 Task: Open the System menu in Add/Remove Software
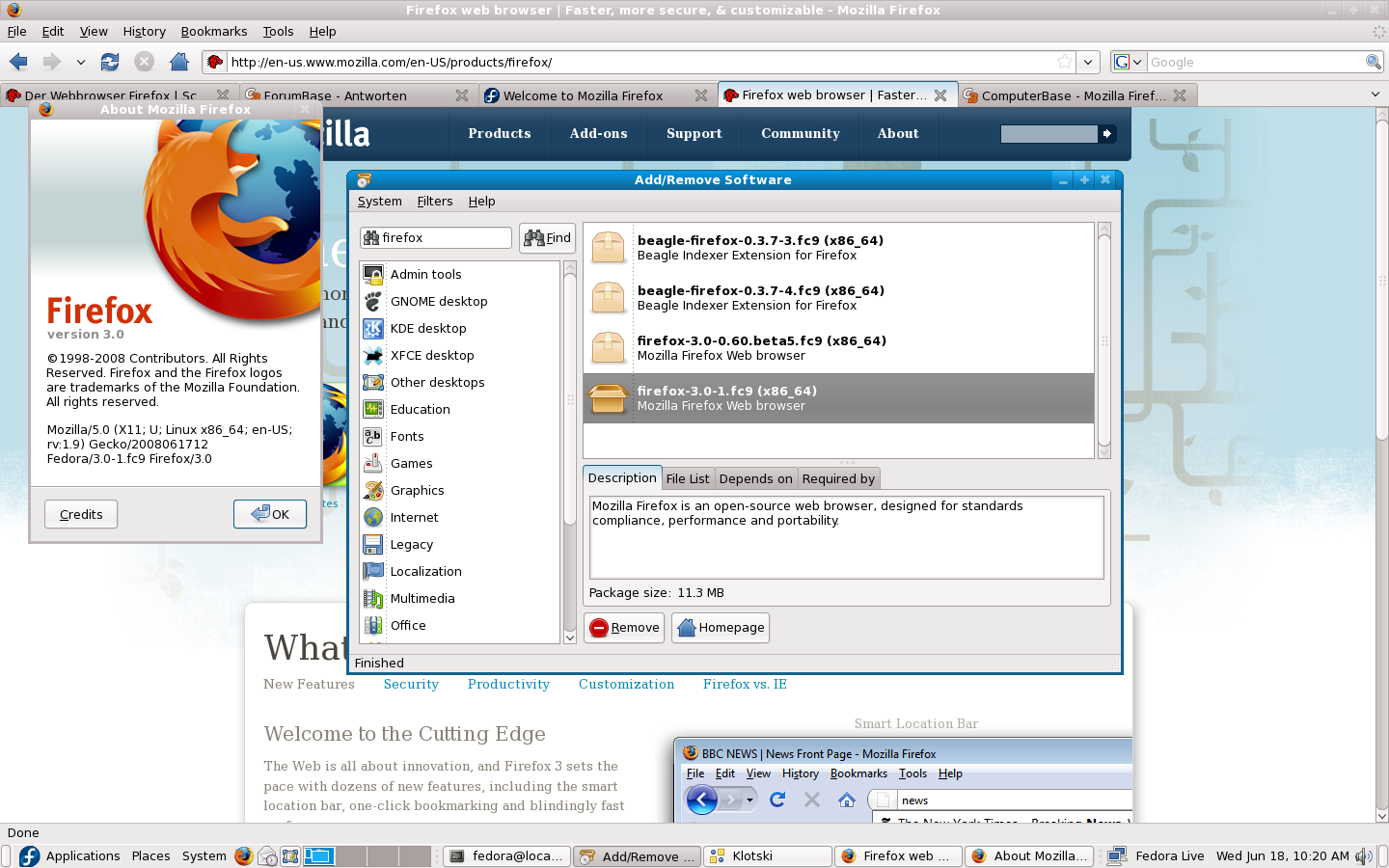pos(380,202)
